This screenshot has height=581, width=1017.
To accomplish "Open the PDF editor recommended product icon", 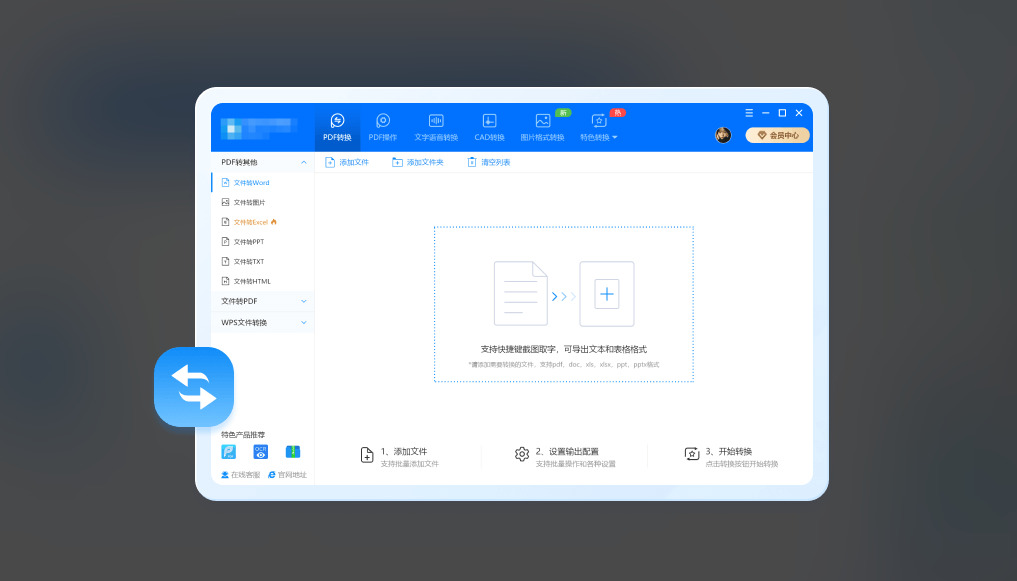I will click(x=228, y=452).
